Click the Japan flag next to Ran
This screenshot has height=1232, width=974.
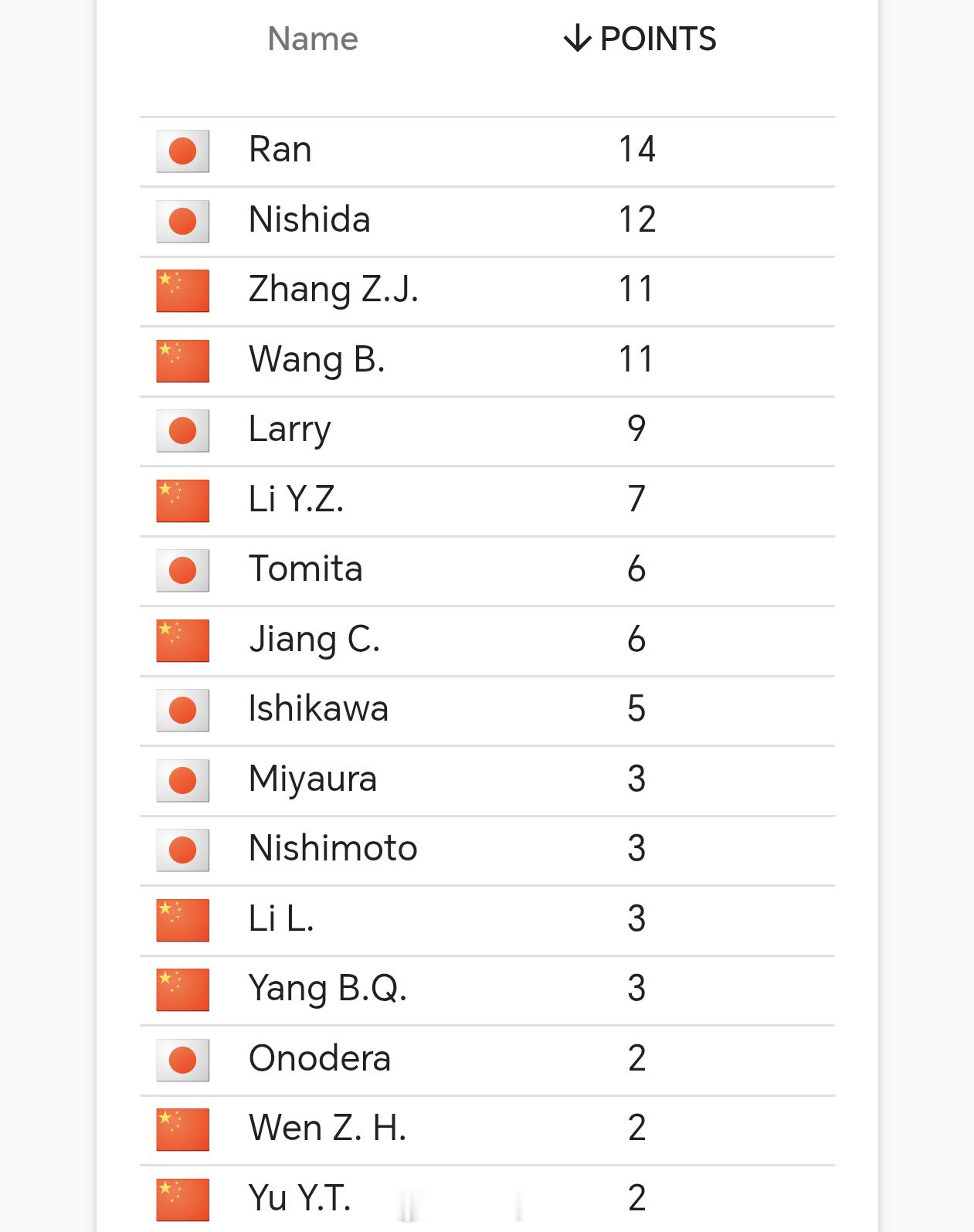coord(182,151)
